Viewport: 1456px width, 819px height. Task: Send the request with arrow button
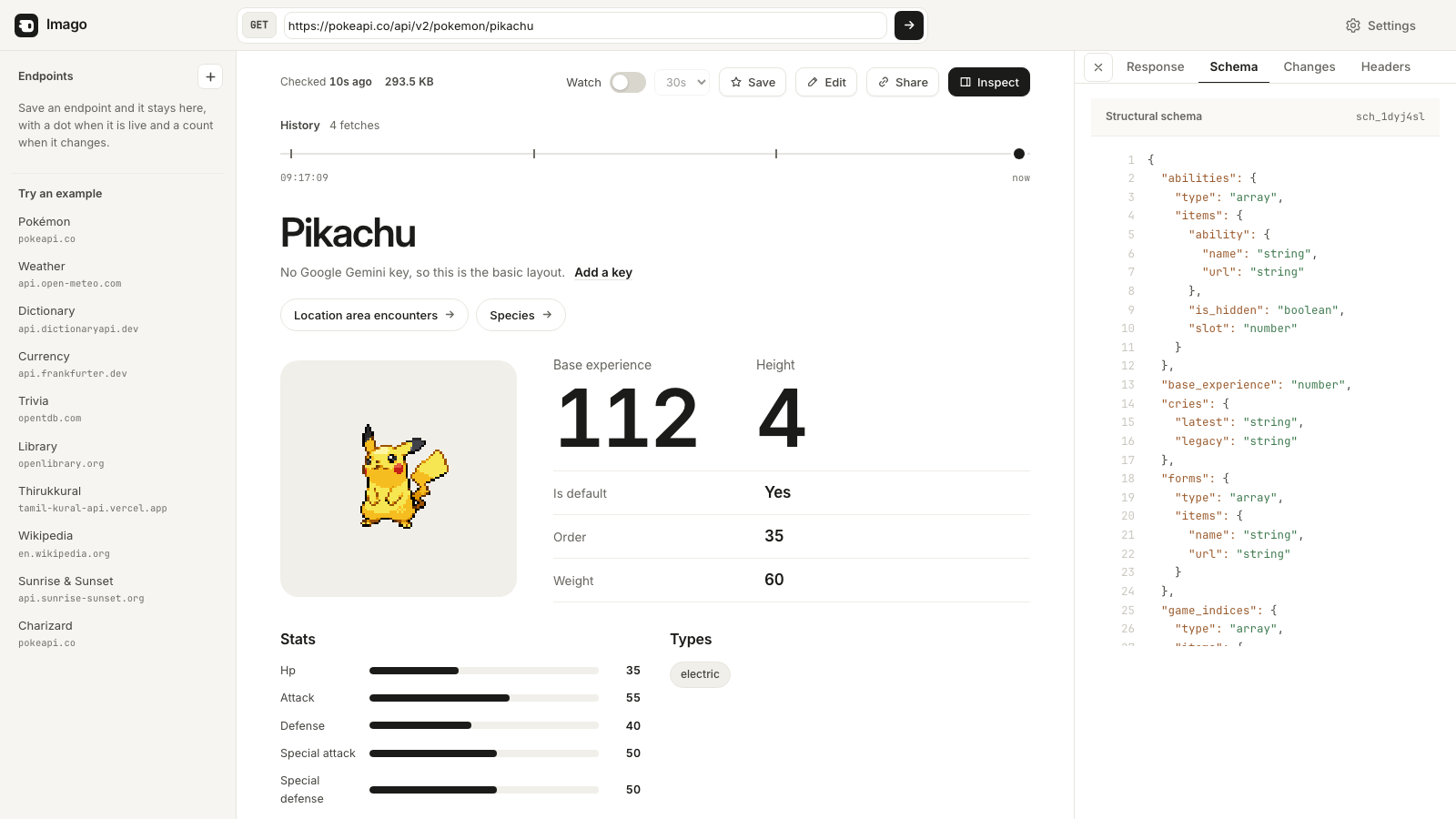(x=909, y=25)
